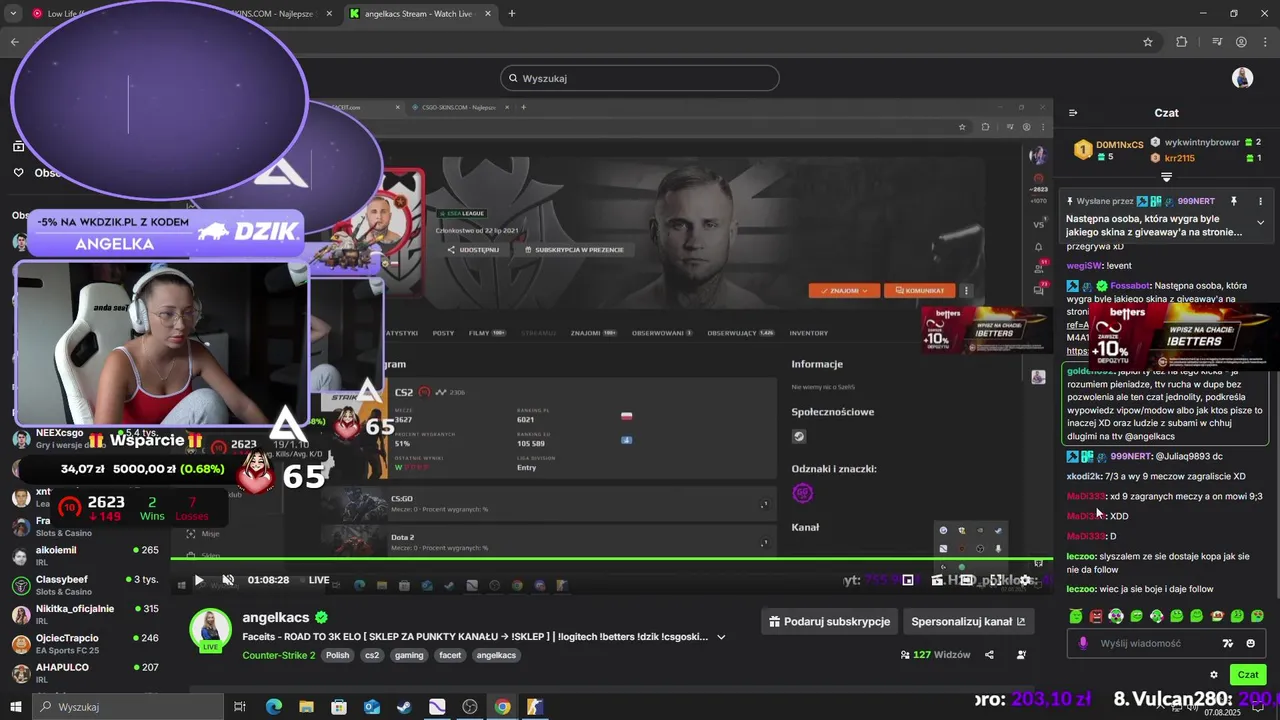
Task: Expand the pinned message chevron
Action: 1260,222
